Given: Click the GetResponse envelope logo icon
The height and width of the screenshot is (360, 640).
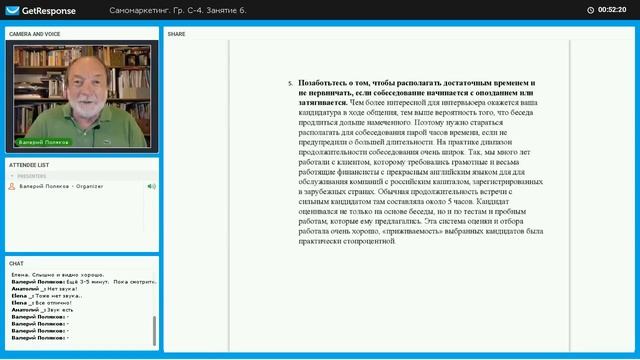Looking at the screenshot, I should click(12, 10).
